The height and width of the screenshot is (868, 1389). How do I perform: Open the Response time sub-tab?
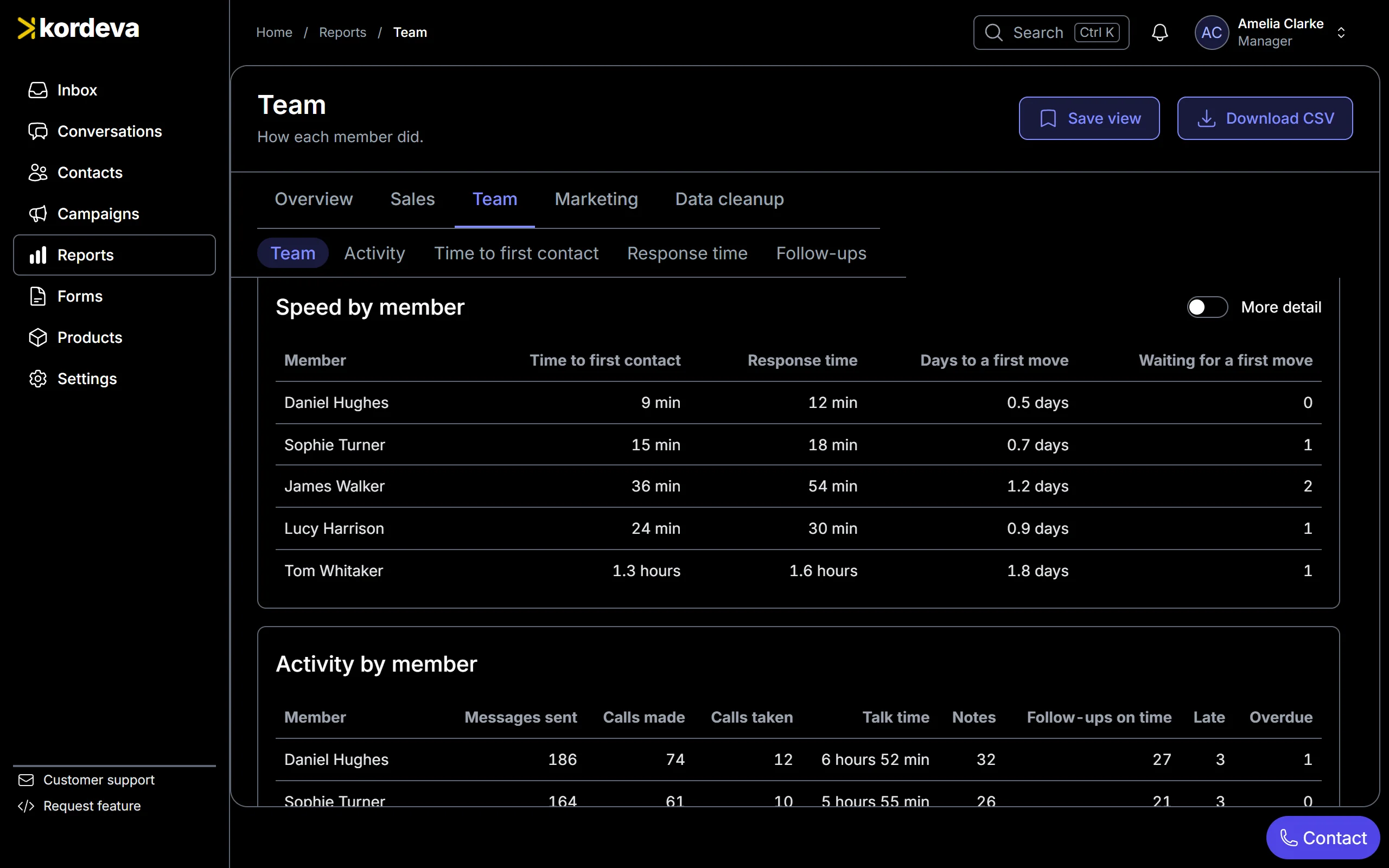pos(687,253)
